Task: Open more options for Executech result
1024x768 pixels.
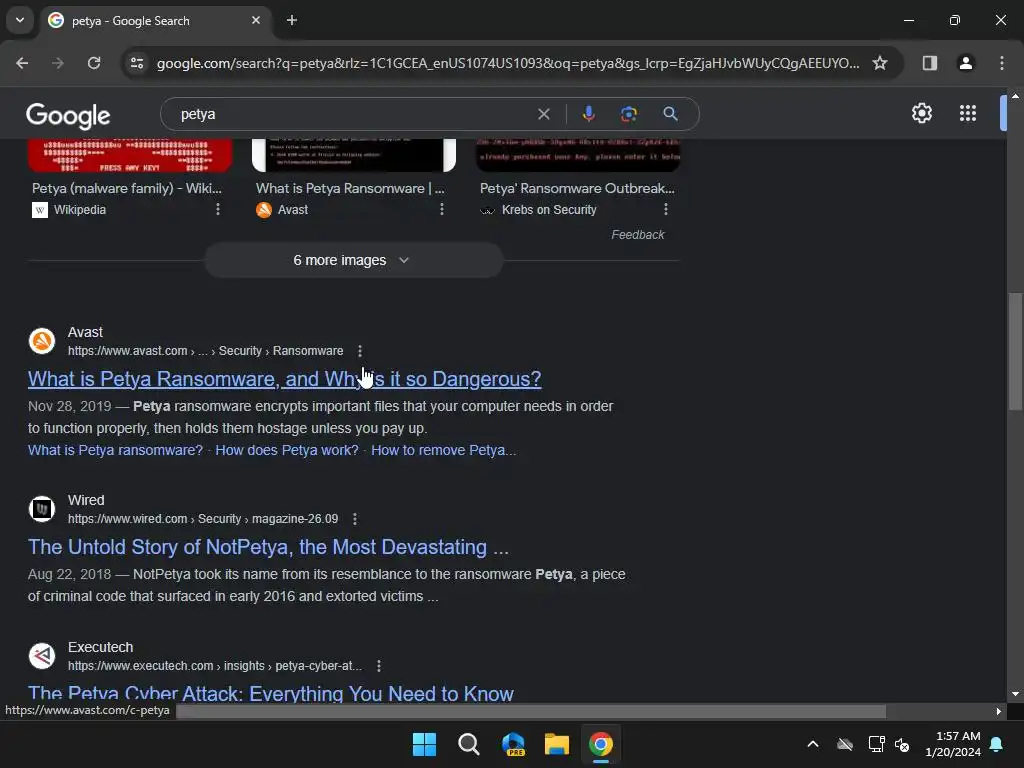Action: [x=379, y=666]
